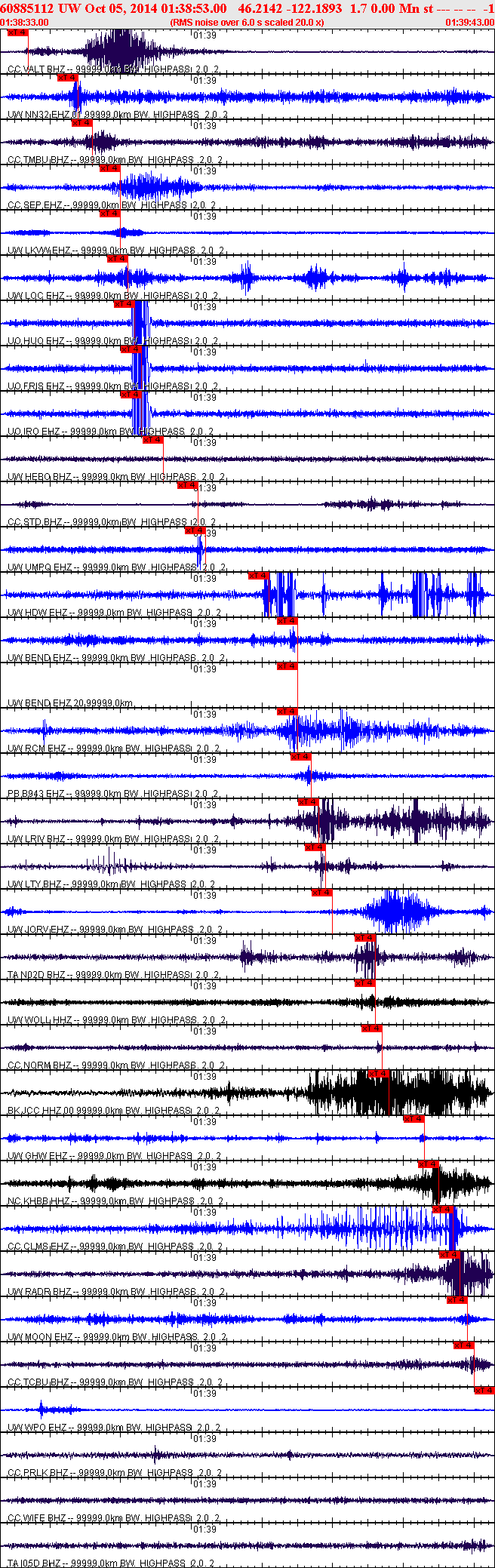Click the red pick marker on the CC NORM trace
The image size is (495, 1568).
(x=371, y=1028)
